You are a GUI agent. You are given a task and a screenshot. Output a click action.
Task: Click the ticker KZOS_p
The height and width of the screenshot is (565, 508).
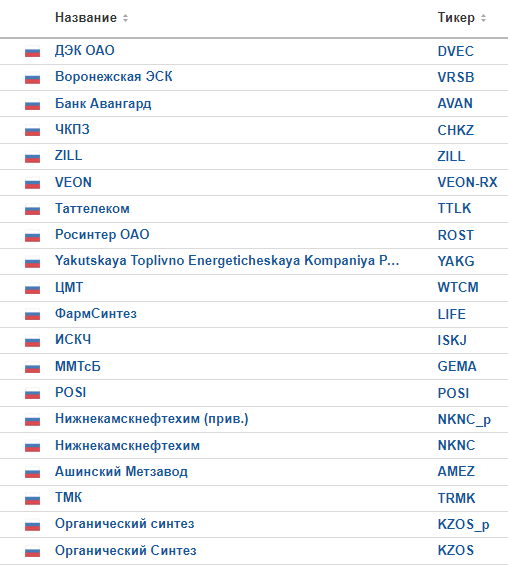click(463, 525)
